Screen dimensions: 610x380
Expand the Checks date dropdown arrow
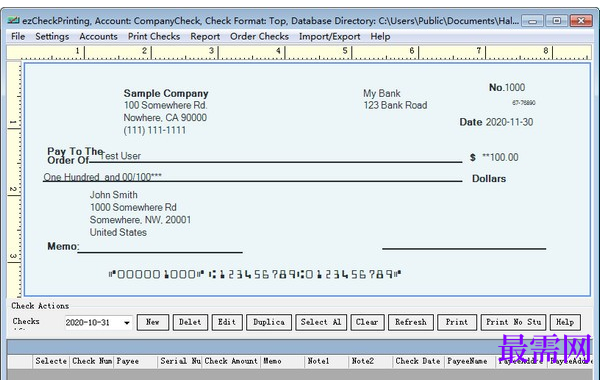[127, 323]
